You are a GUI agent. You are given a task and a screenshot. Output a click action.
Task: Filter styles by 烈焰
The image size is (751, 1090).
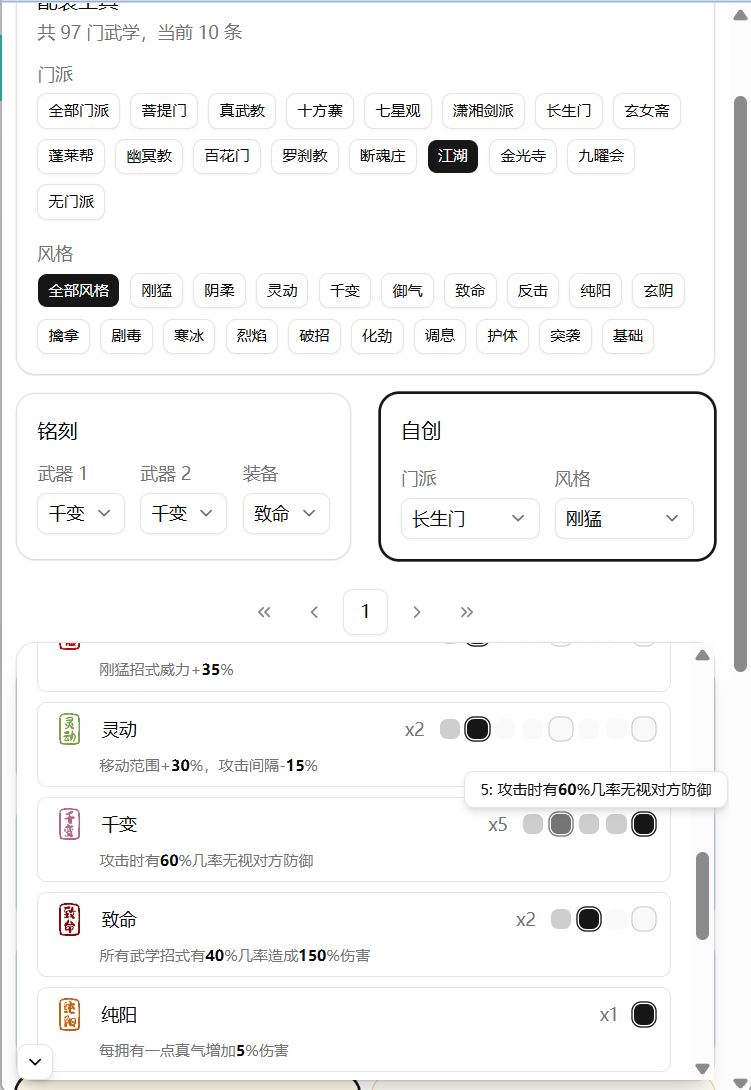[x=252, y=336]
